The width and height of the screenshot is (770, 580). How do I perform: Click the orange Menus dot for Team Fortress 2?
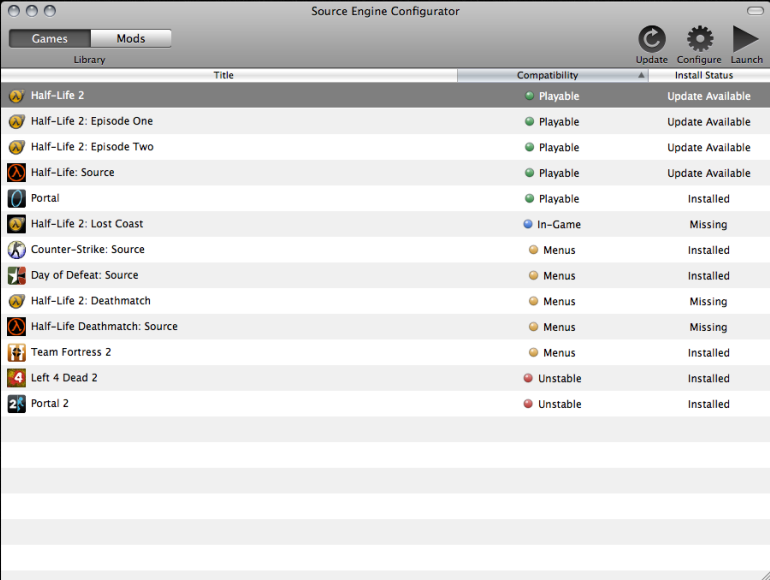pyautogui.click(x=533, y=352)
